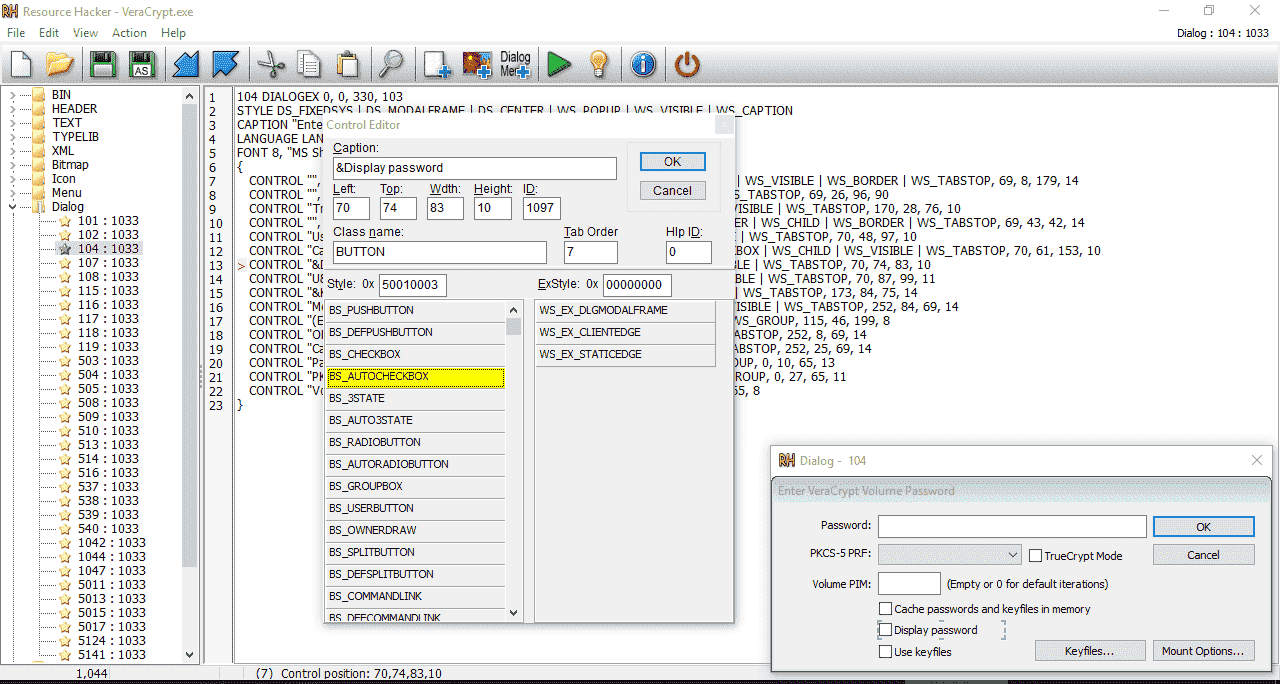1280x684 pixels.
Task: Click OK in the preview dialog
Action: pos(1203,526)
